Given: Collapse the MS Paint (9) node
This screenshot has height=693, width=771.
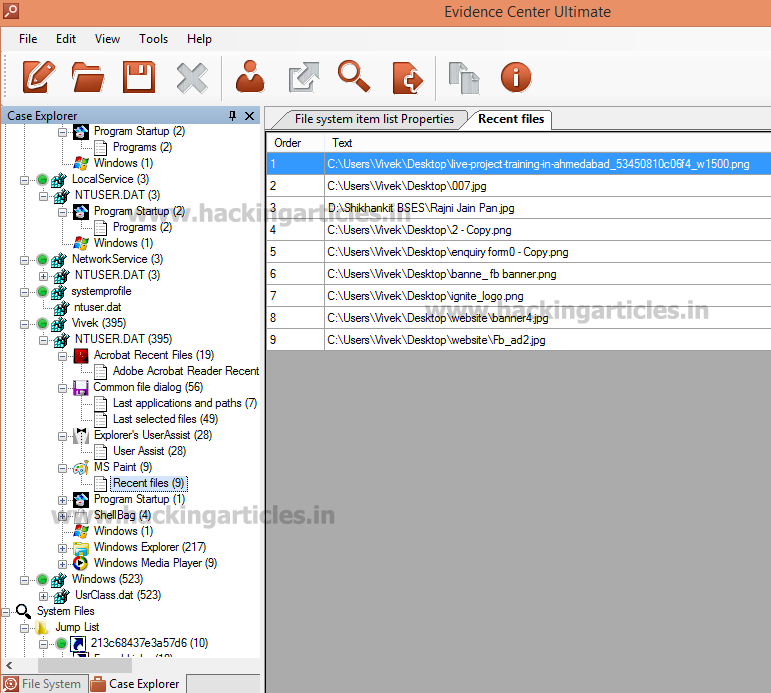Looking at the screenshot, I should coord(62,468).
